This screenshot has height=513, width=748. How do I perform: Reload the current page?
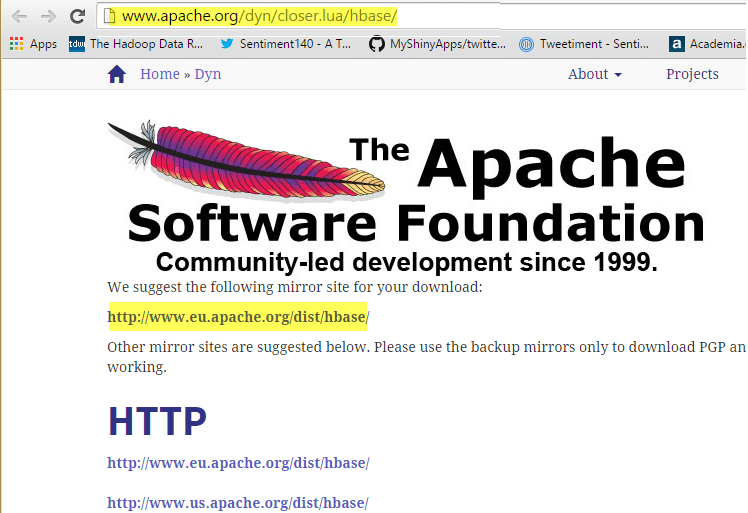[x=77, y=16]
